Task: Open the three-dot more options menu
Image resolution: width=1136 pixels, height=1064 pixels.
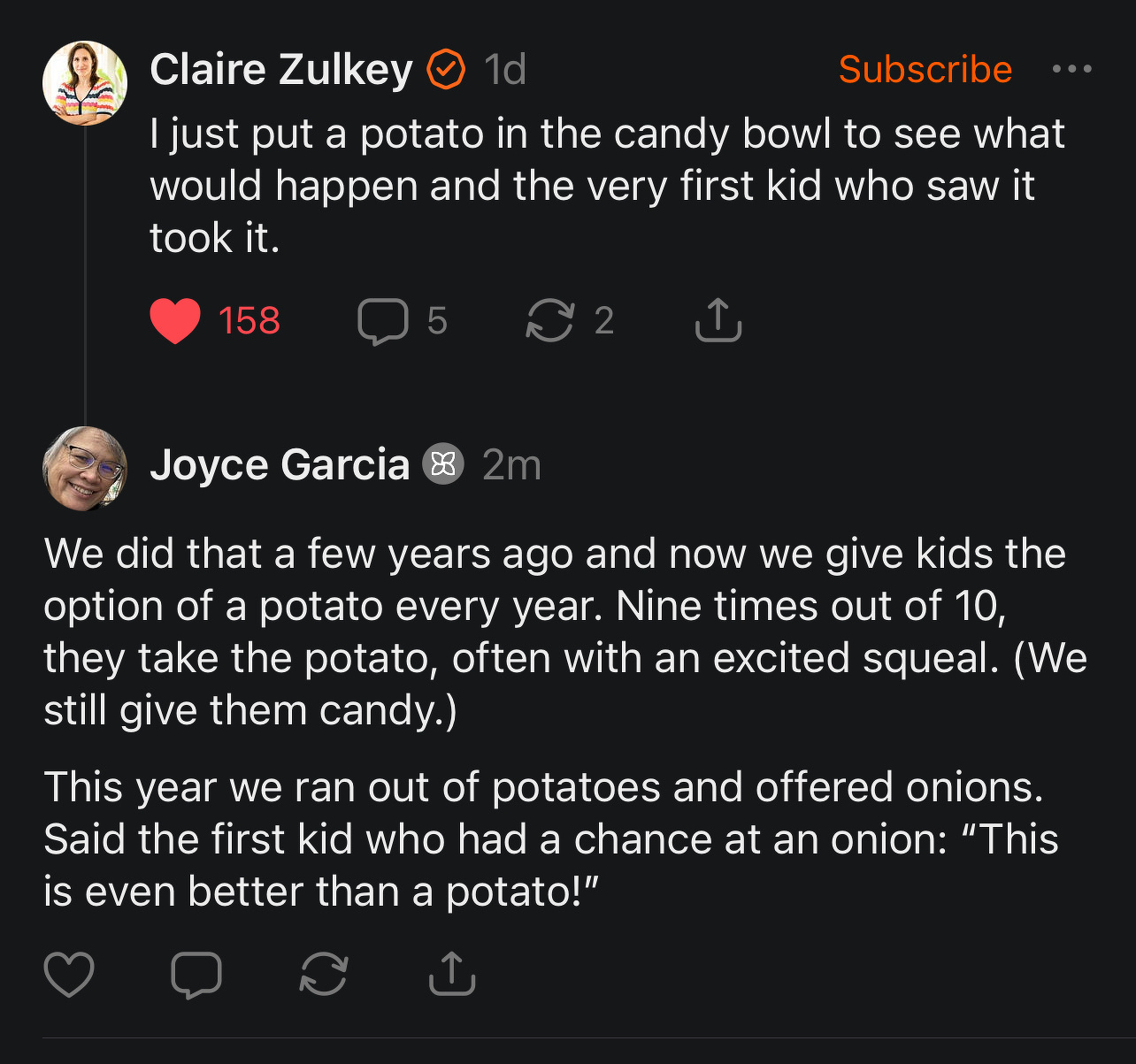Action: click(x=1071, y=69)
